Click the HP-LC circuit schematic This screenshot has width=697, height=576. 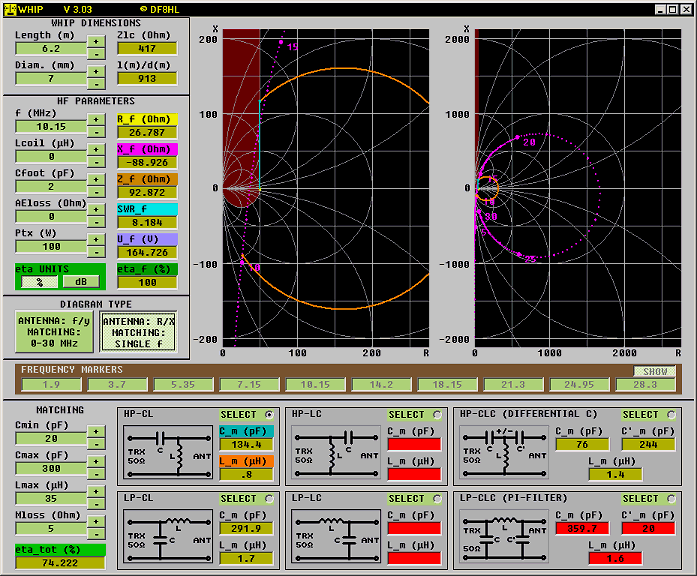[336, 454]
